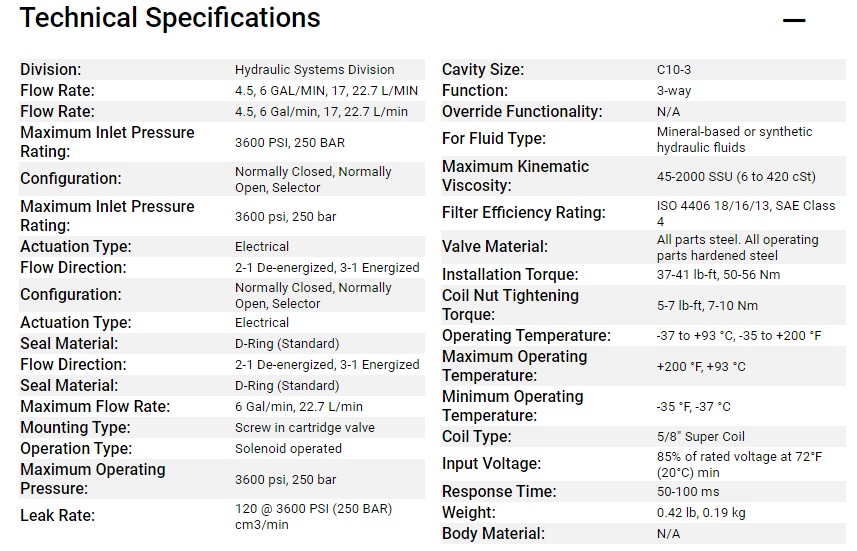Click the Input Voltage value text
Screen dimensions: 857x551
pos(739,465)
